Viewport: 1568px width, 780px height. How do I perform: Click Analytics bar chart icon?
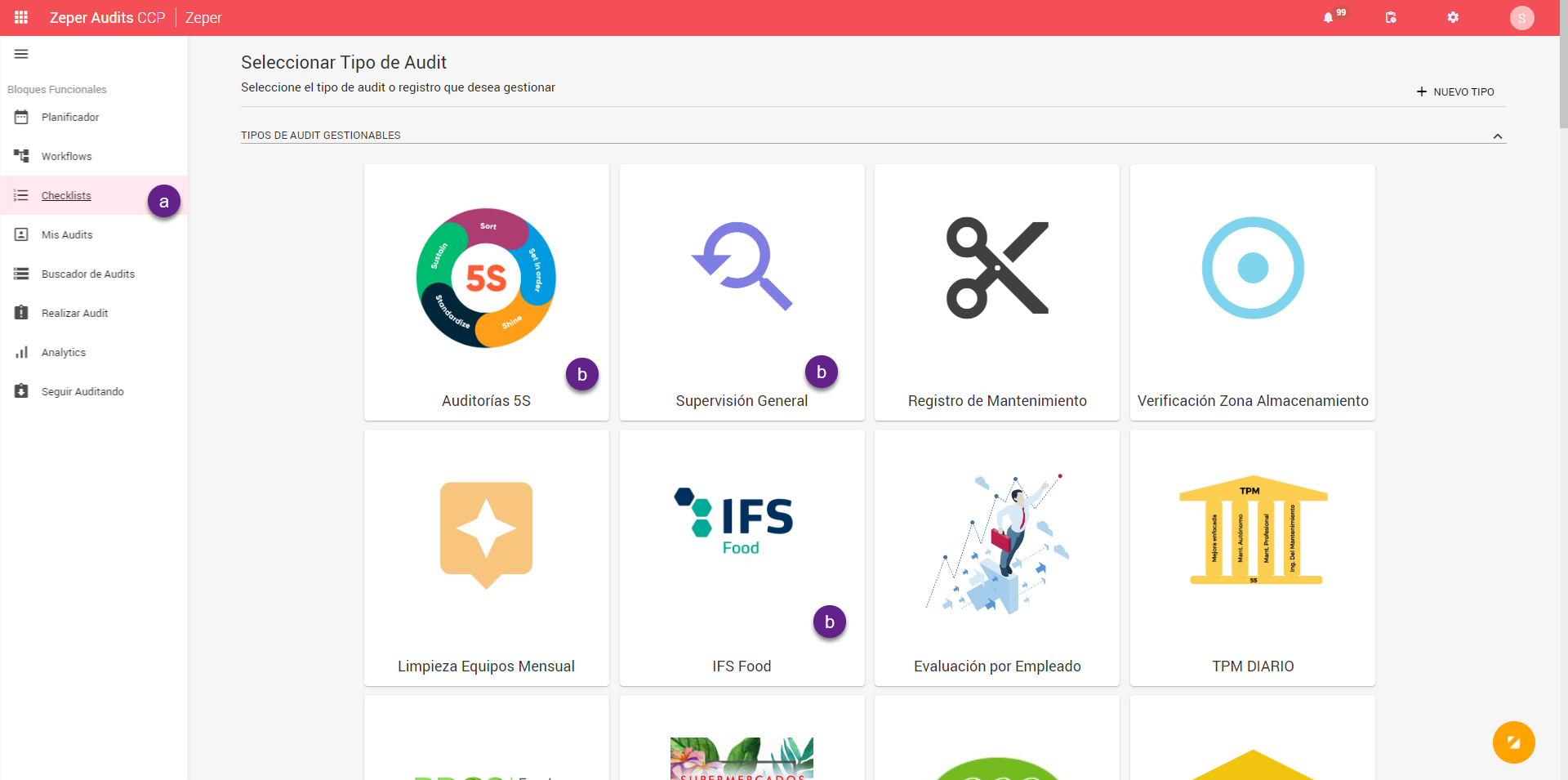(x=21, y=352)
